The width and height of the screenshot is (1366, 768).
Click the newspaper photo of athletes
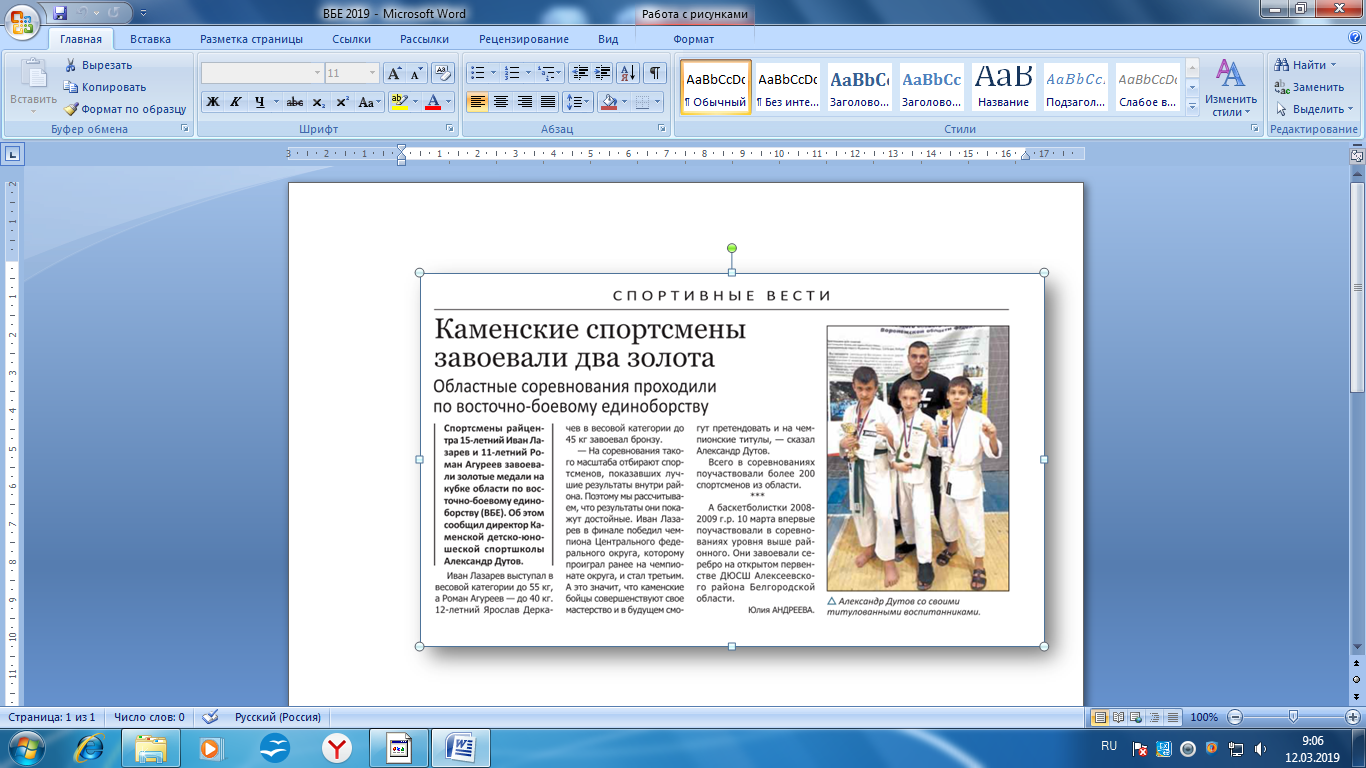(917, 458)
